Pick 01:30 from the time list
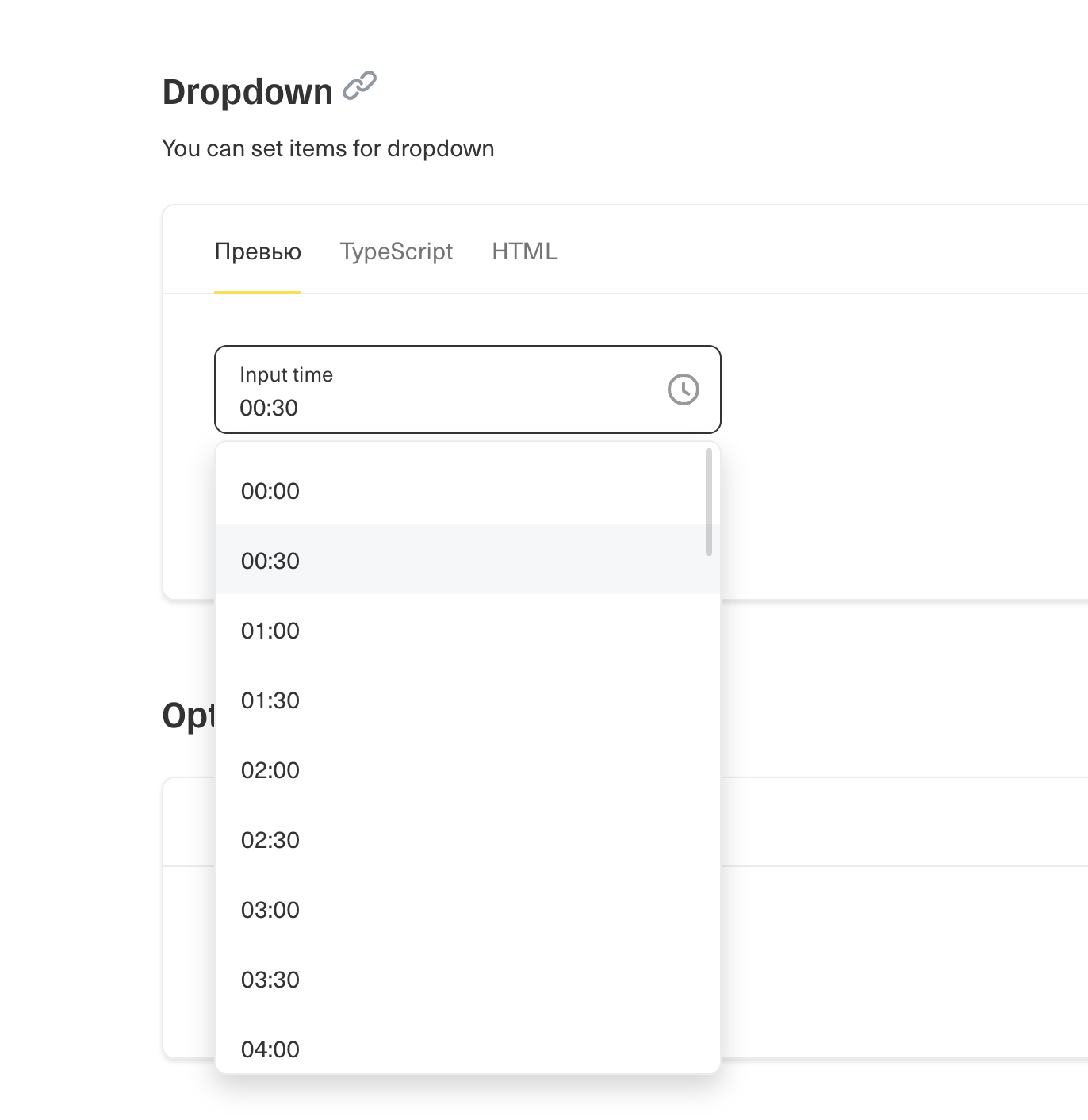1088x1120 pixels. 270,700
